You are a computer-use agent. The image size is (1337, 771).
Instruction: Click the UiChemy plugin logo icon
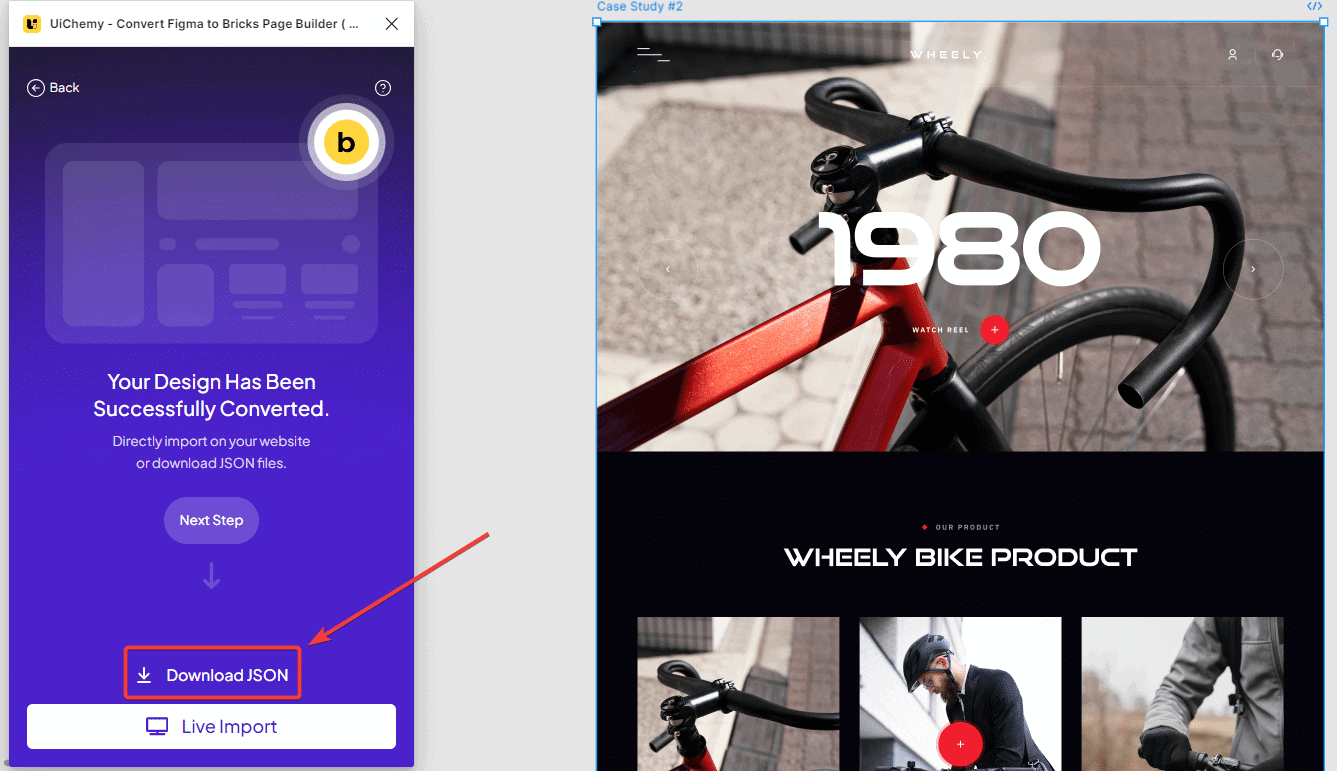pyautogui.click(x=32, y=24)
